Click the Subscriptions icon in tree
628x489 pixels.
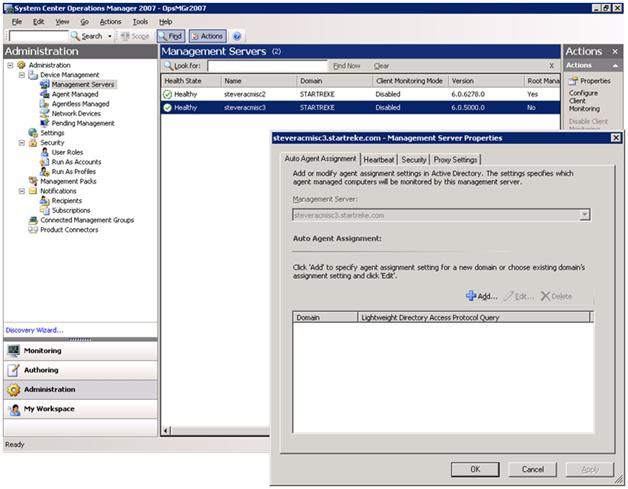click(x=44, y=210)
